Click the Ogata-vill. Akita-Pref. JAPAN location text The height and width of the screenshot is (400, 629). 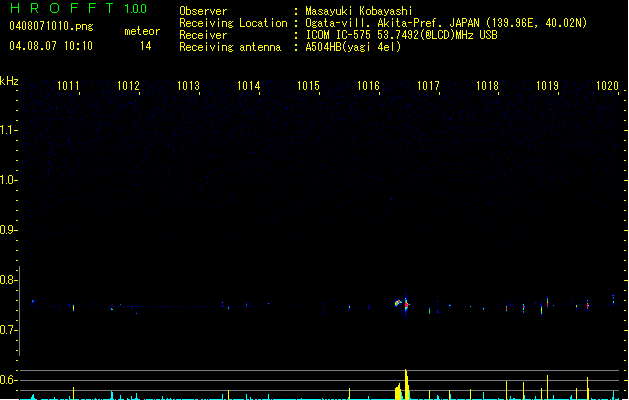point(446,23)
